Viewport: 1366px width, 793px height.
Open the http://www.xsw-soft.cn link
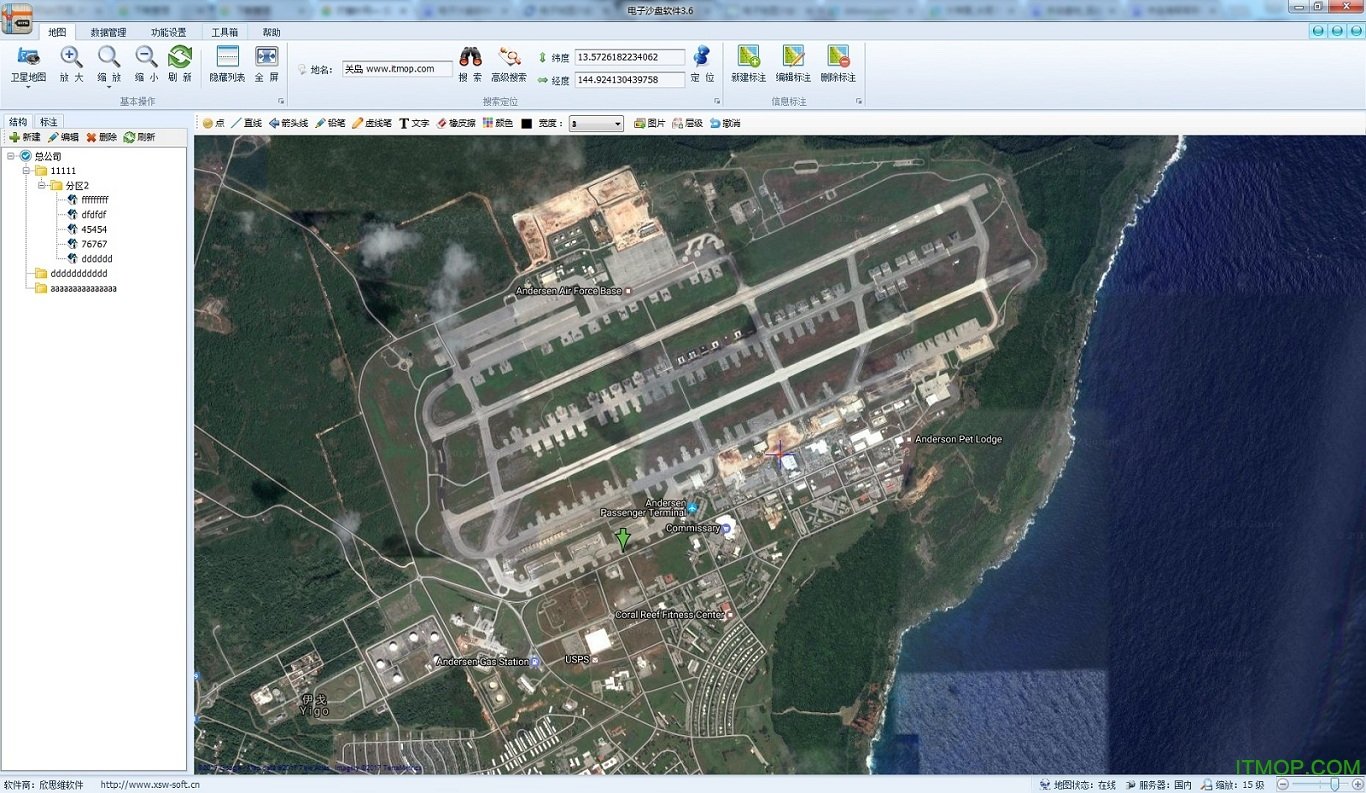pos(150,785)
